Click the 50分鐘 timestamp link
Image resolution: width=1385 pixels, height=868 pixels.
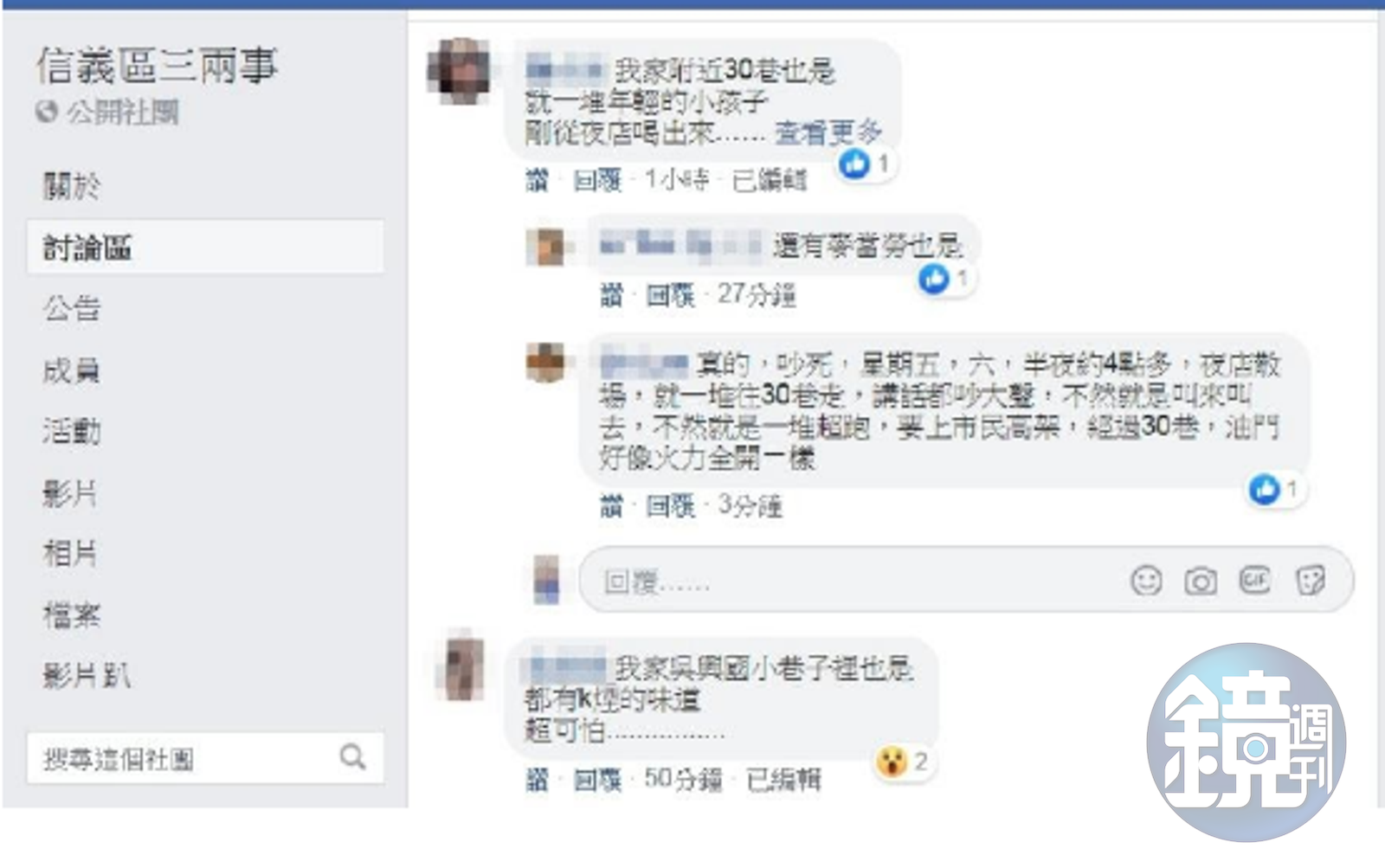(x=683, y=780)
